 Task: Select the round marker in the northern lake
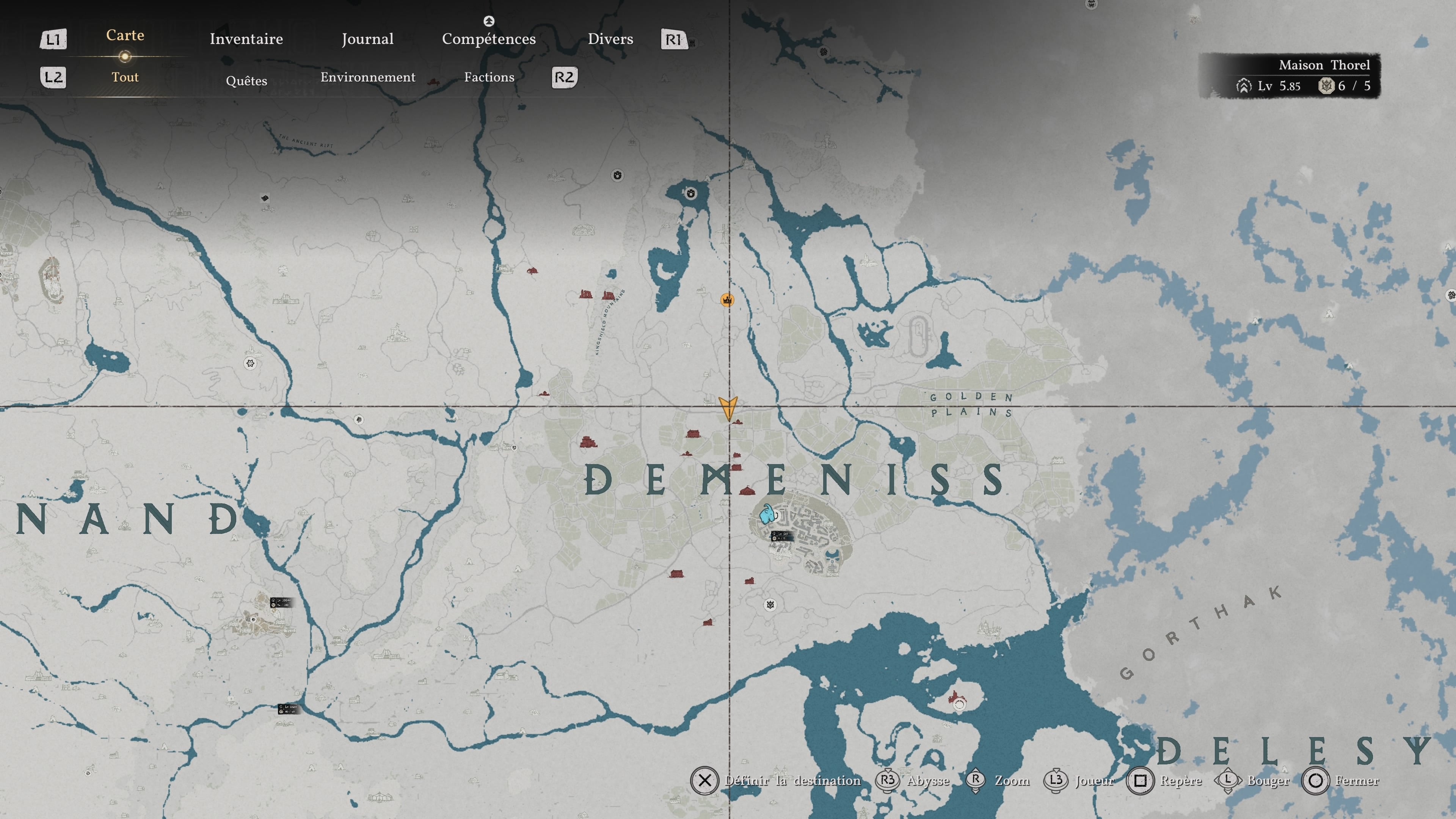[x=691, y=193]
